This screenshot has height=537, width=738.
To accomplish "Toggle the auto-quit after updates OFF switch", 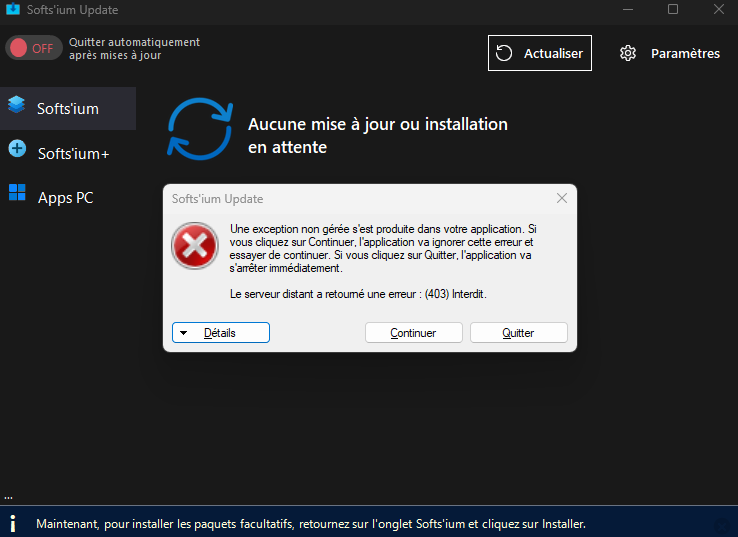I will tap(34, 48).
